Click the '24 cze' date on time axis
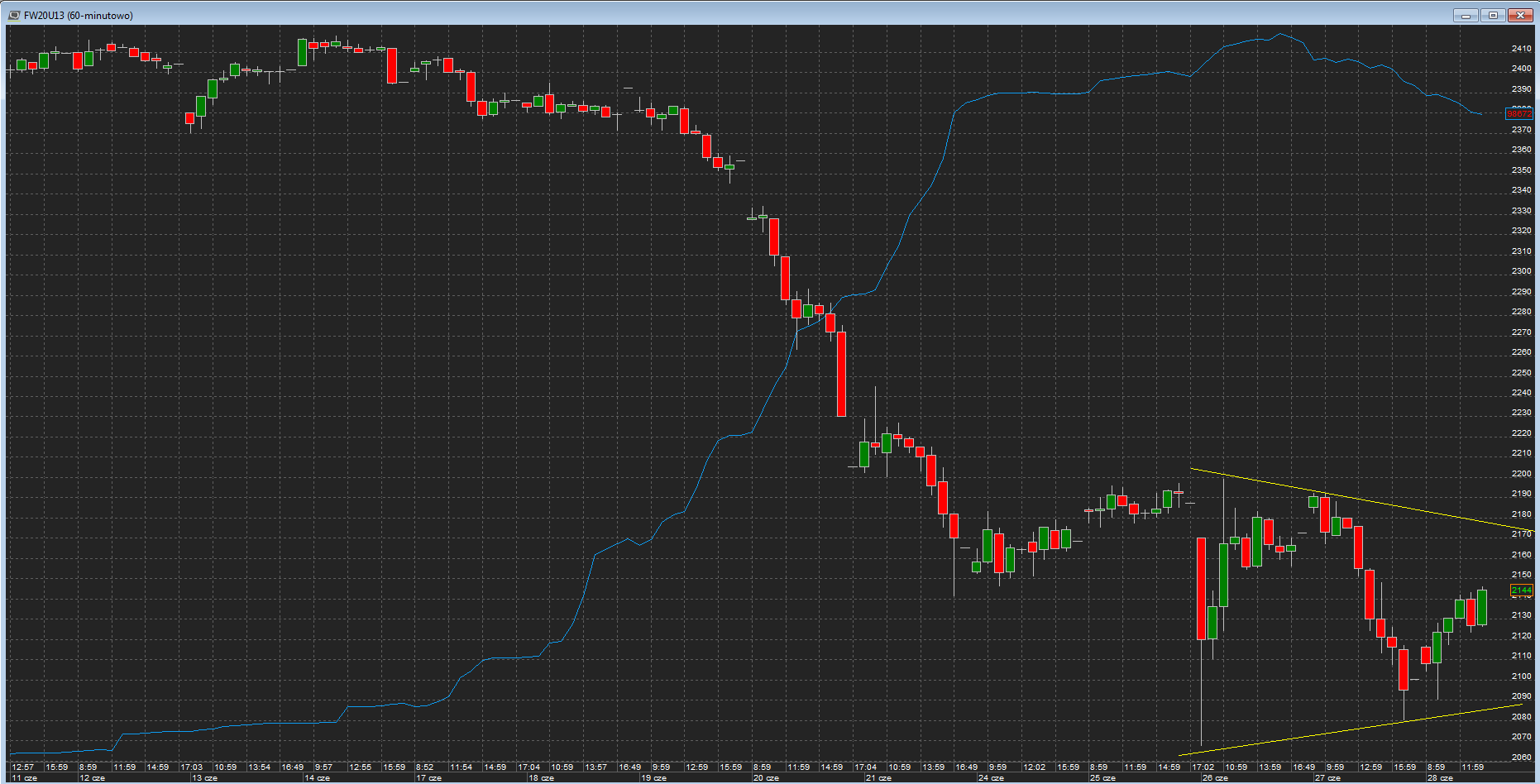Image resolution: width=1540 pixels, height=784 pixels. (x=991, y=778)
